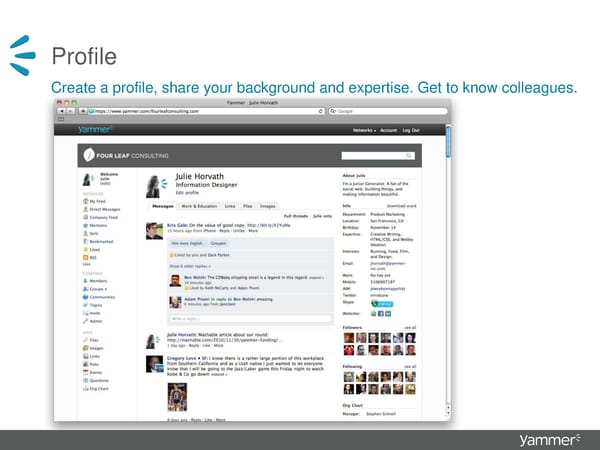
Task: Switch to Work & Education tab
Action: (x=198, y=206)
